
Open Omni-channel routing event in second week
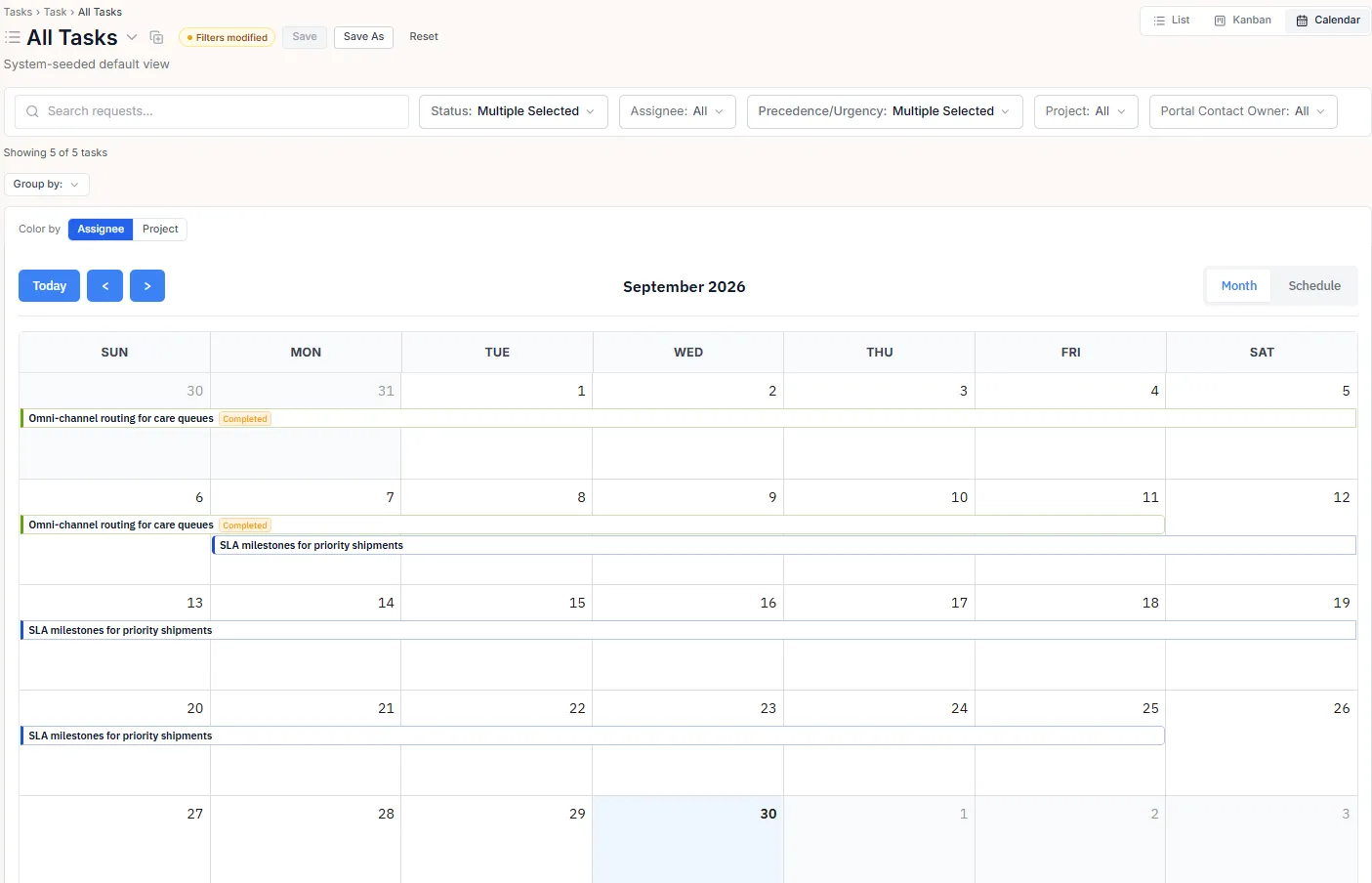coord(593,525)
